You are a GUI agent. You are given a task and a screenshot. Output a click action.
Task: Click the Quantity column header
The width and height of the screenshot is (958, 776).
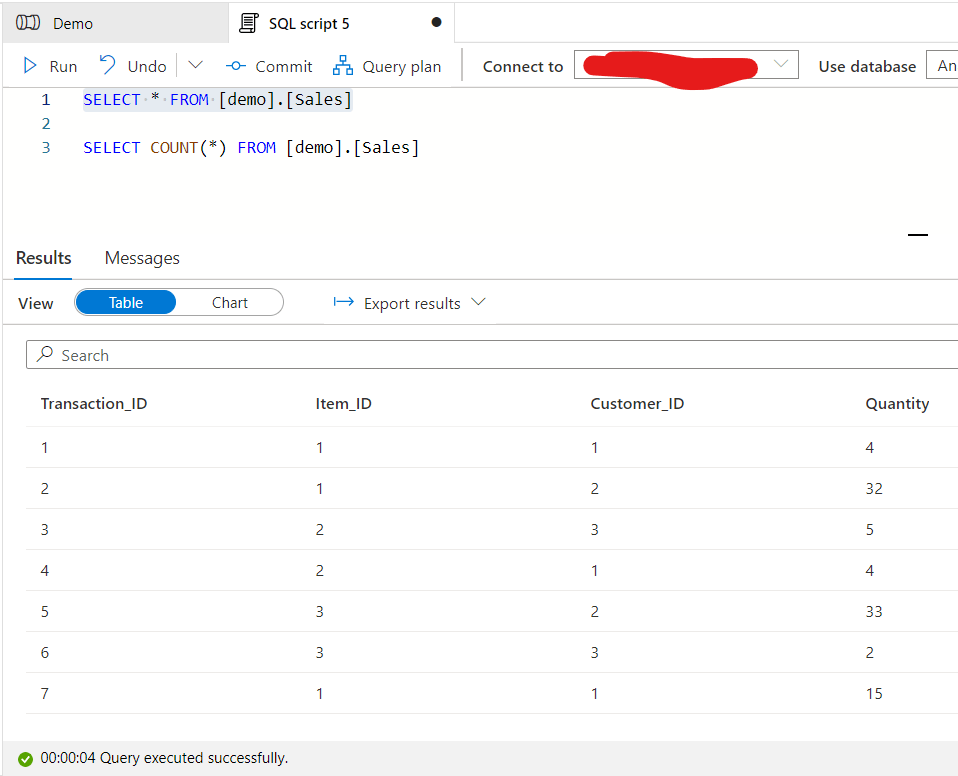click(897, 404)
